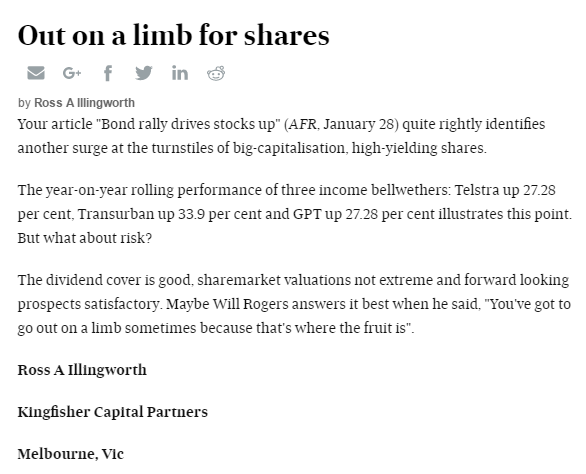586x474 pixels.
Task: Click Kingfisher Capital Partners text
Action: 112,412
